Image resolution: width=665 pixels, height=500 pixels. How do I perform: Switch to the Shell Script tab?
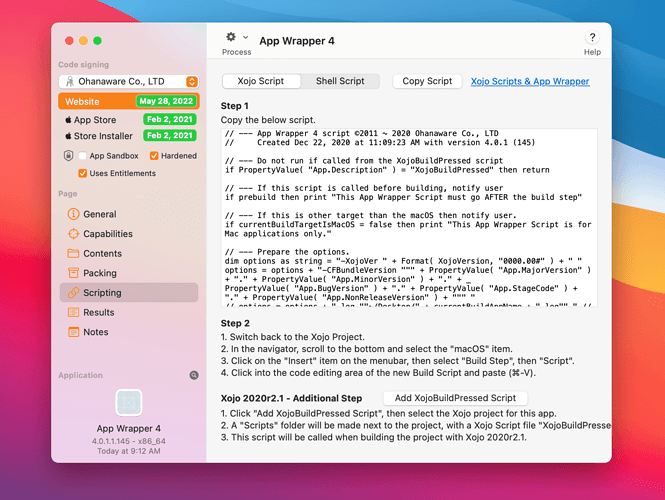coord(340,81)
